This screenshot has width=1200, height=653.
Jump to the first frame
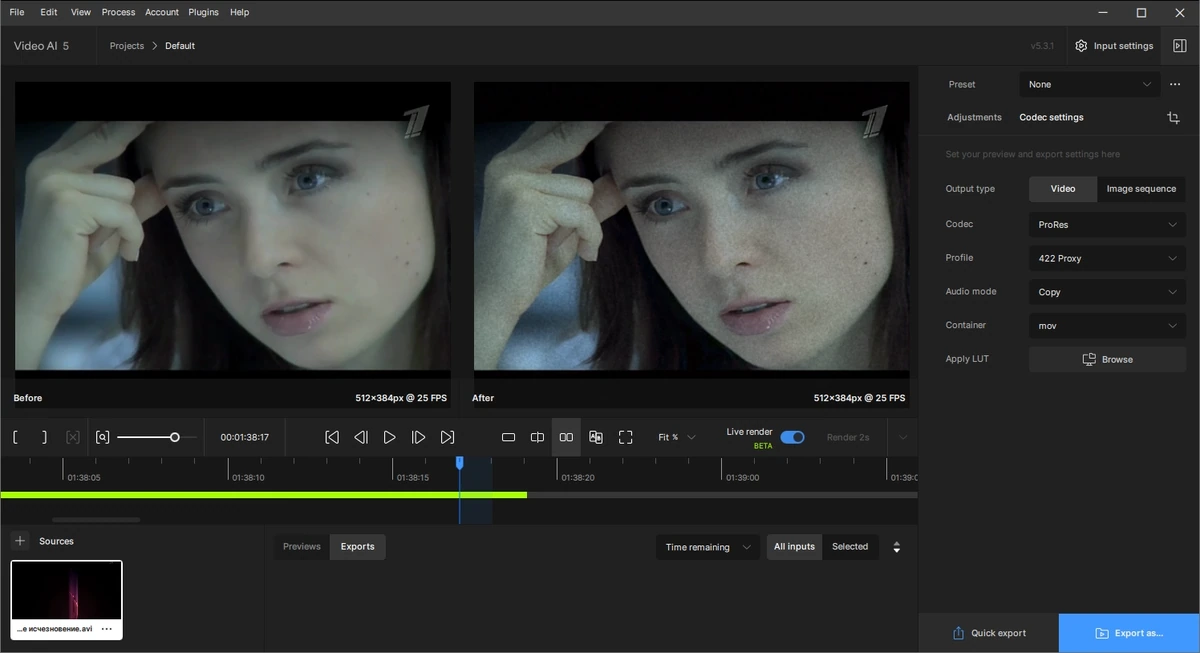332,437
